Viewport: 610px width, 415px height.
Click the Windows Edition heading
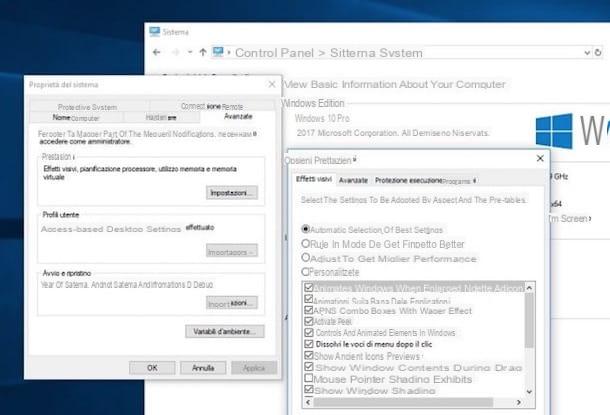(313, 103)
